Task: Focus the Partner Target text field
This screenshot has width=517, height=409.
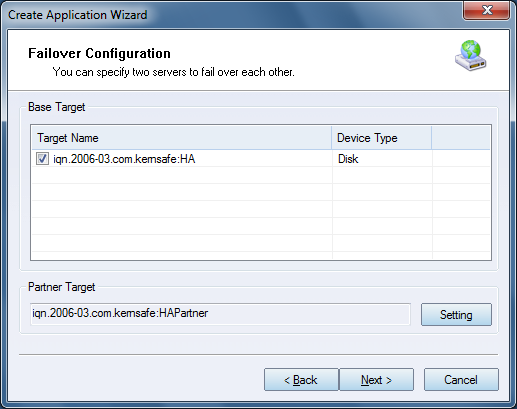Action: click(x=220, y=314)
